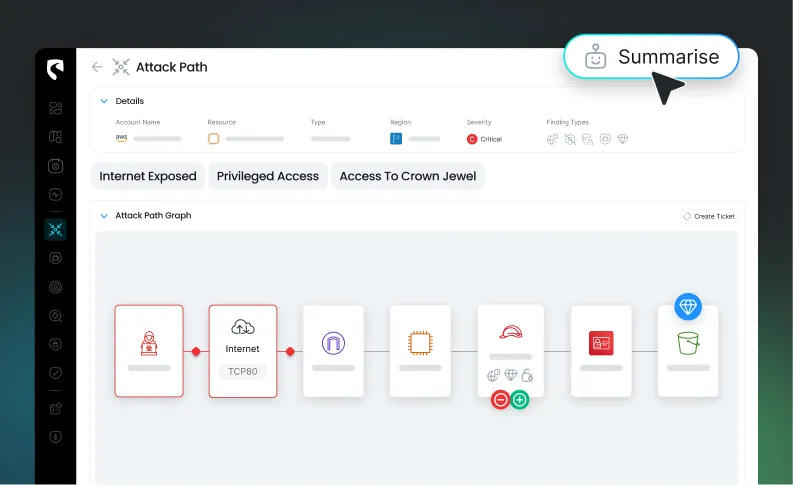Select the Internet Exposed tag
This screenshot has width=793, height=485.
[148, 176]
